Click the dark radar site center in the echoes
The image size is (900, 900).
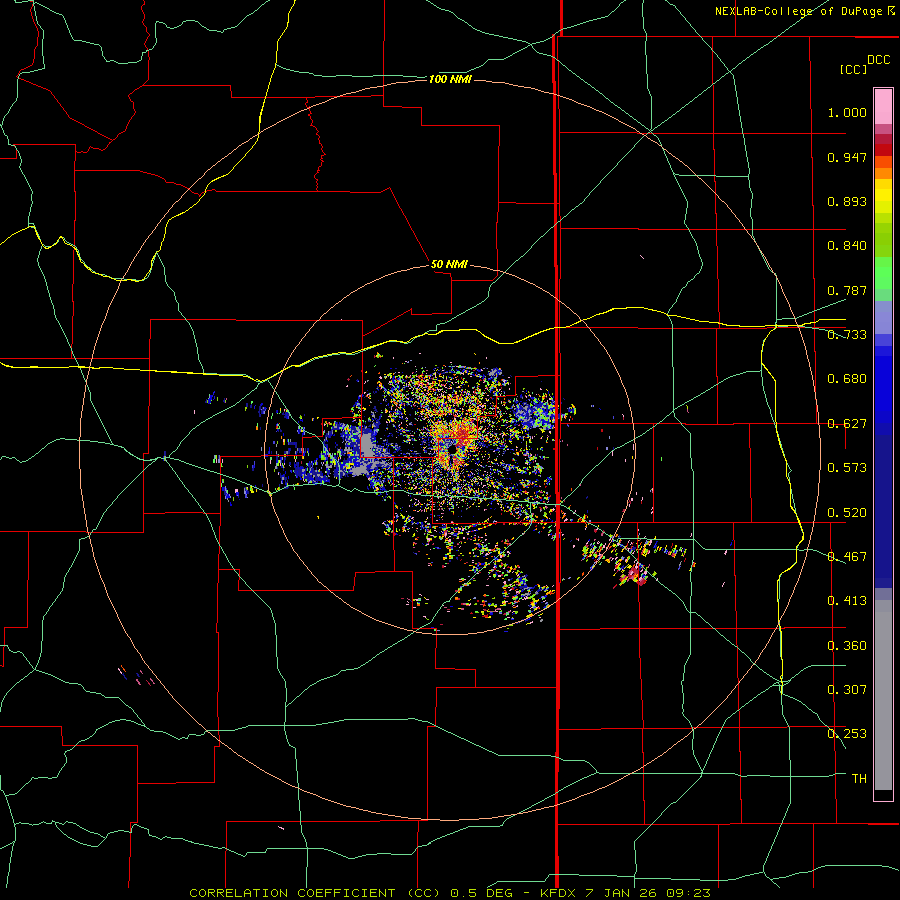click(453, 449)
